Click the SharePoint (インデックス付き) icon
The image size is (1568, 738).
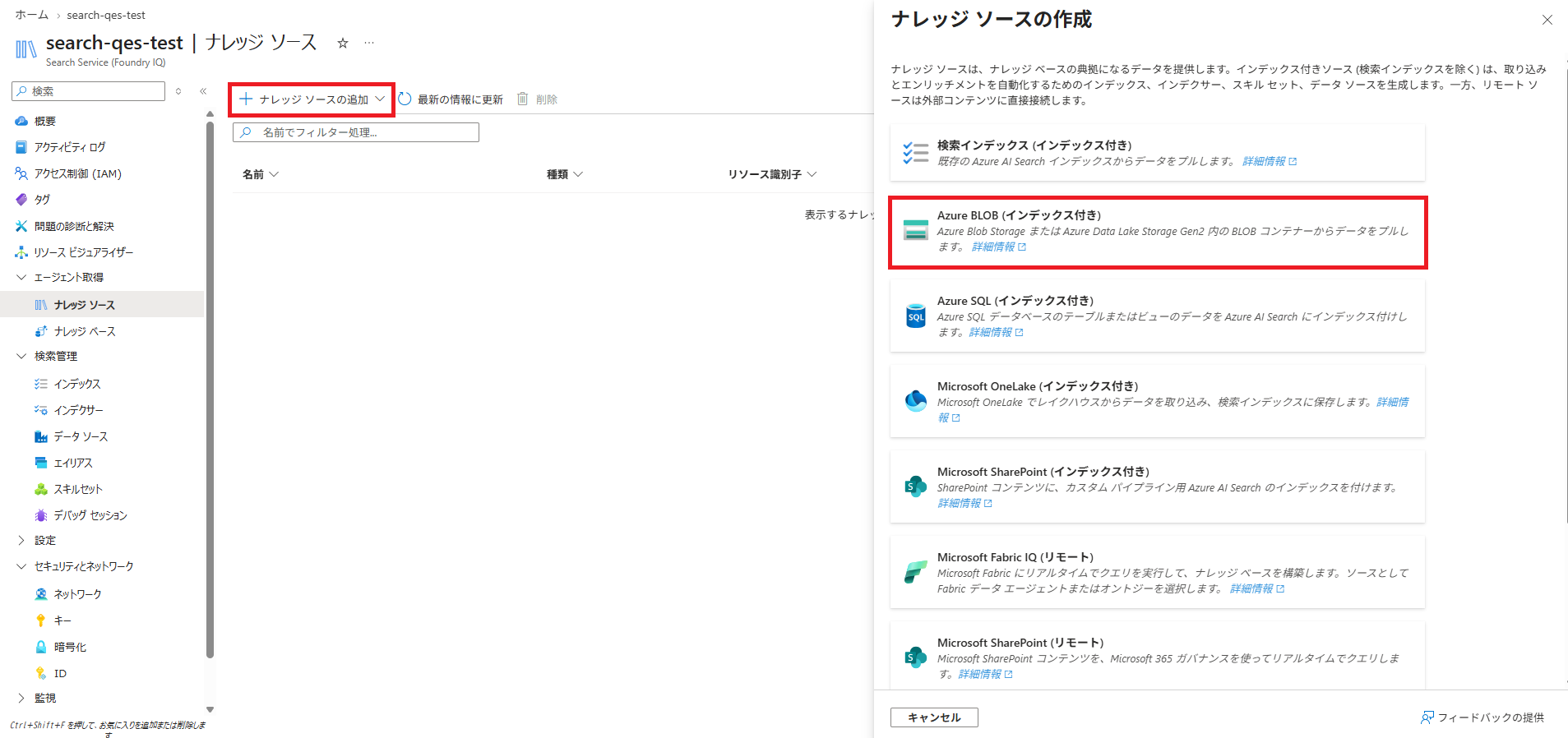click(916, 487)
